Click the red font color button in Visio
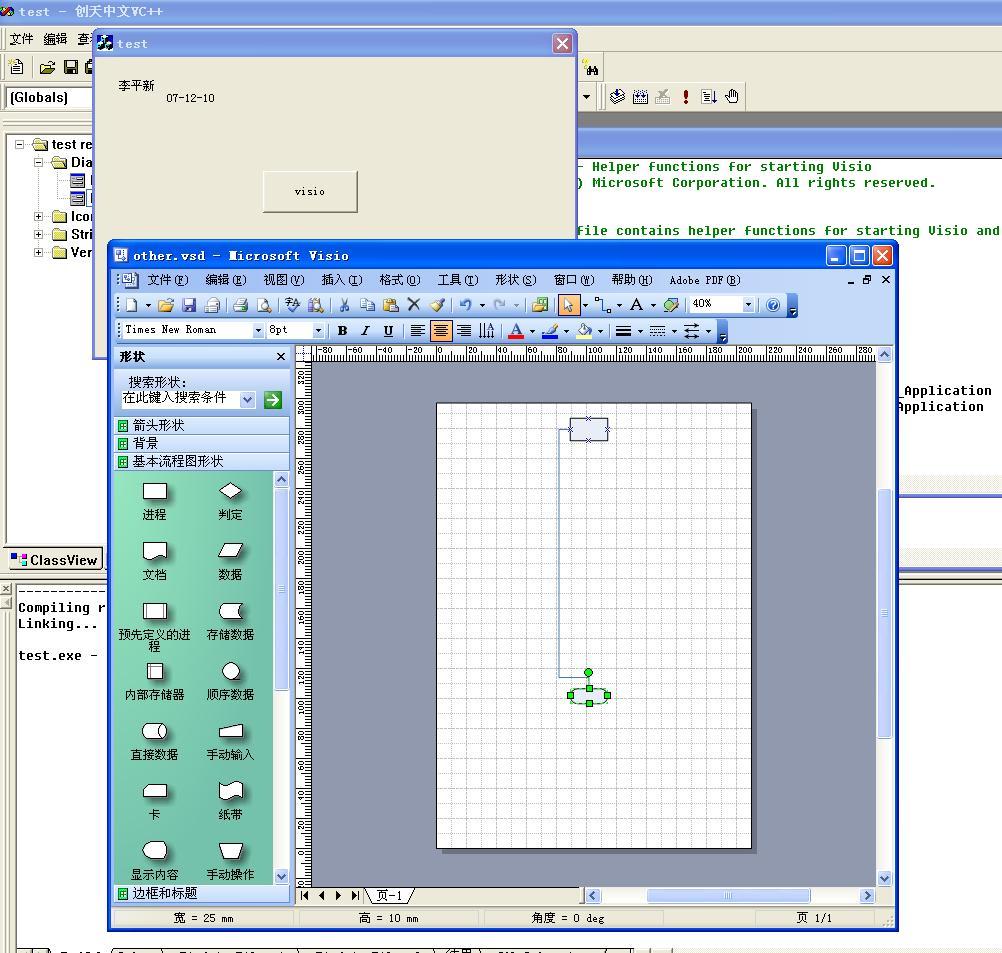The width and height of the screenshot is (1002, 953). 516,331
